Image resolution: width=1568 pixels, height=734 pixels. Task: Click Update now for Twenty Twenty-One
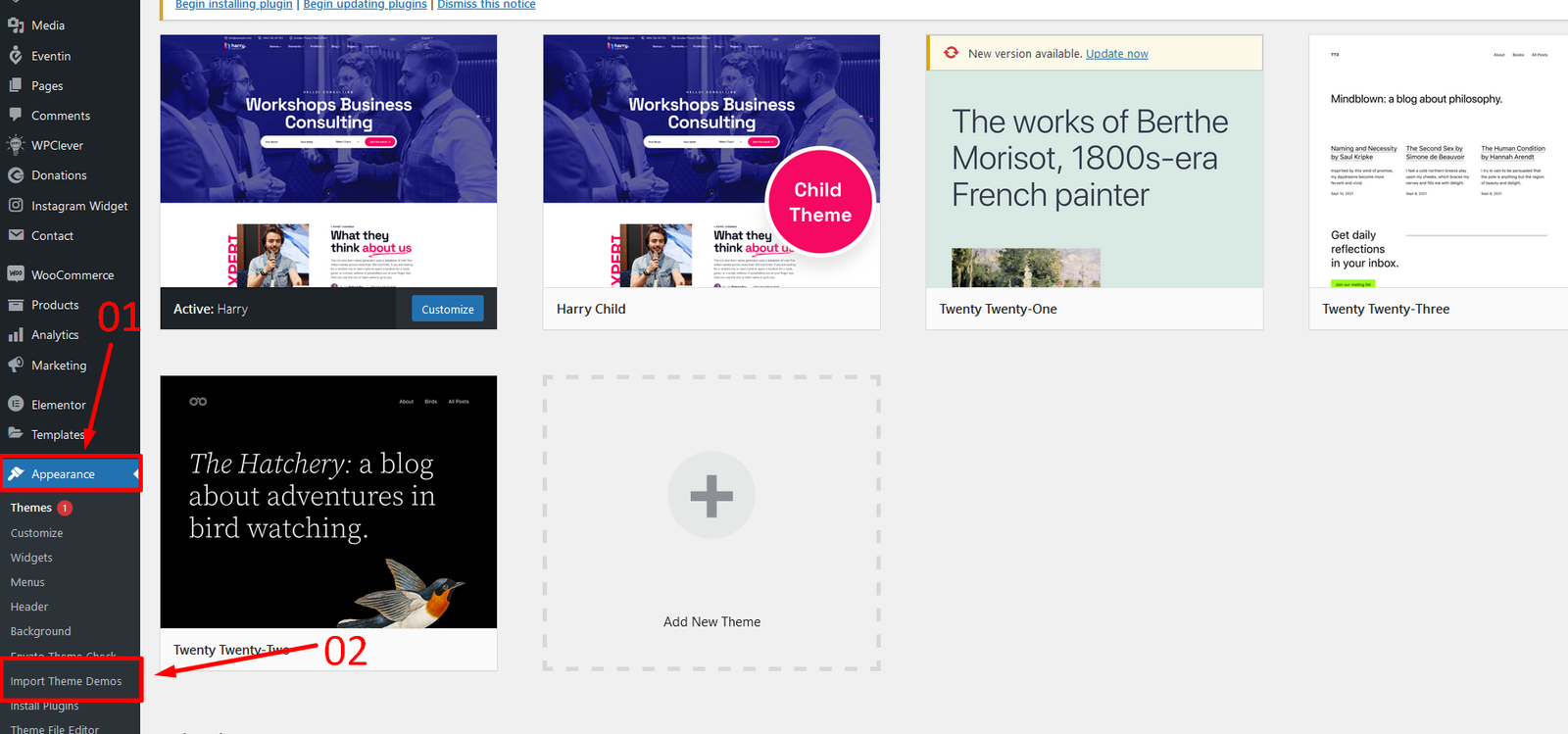coord(1117,54)
